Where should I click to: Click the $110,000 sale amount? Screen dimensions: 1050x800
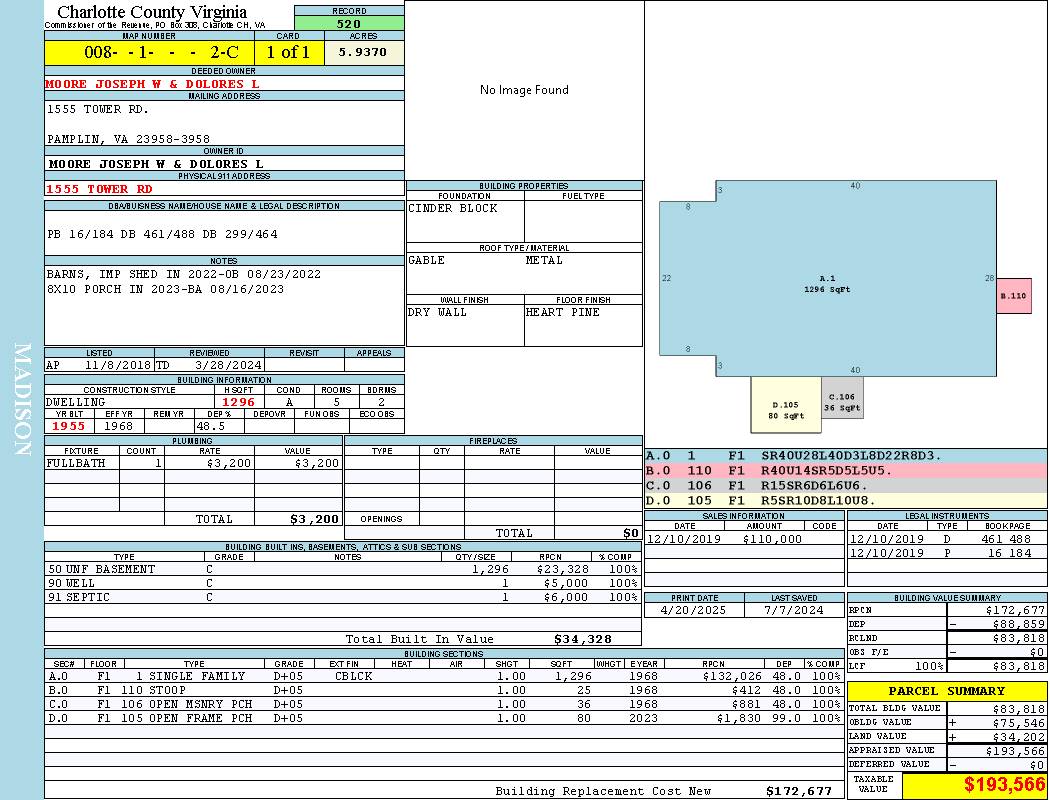pyautogui.click(x=772, y=539)
